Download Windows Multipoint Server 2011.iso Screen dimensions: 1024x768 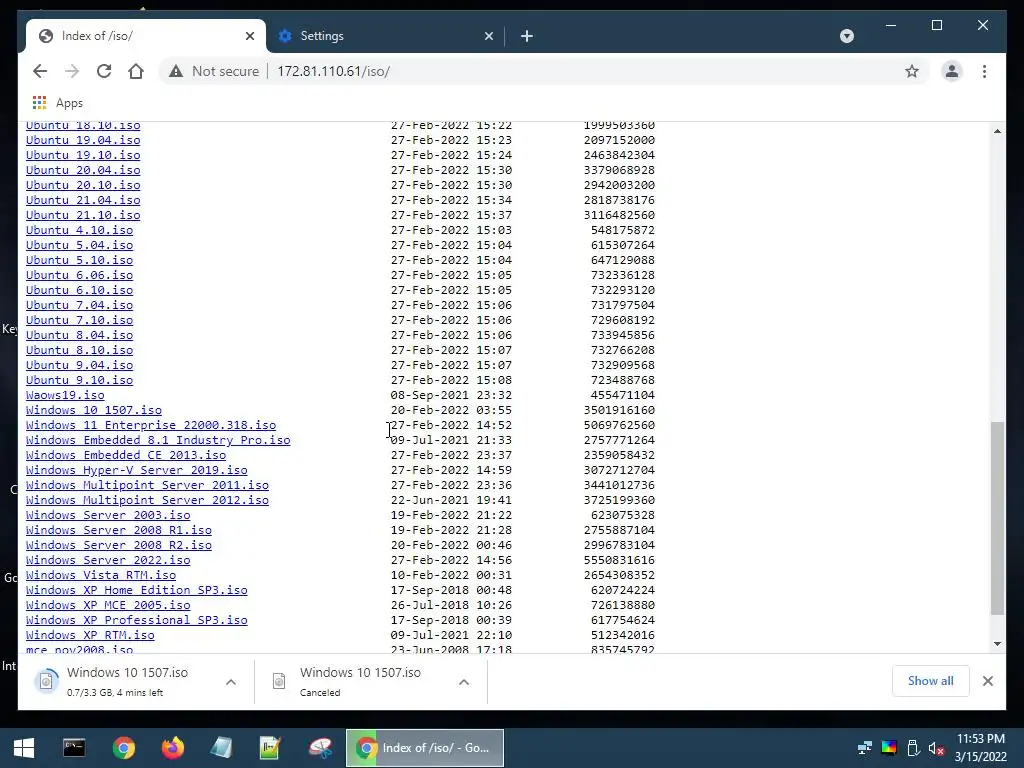click(148, 485)
